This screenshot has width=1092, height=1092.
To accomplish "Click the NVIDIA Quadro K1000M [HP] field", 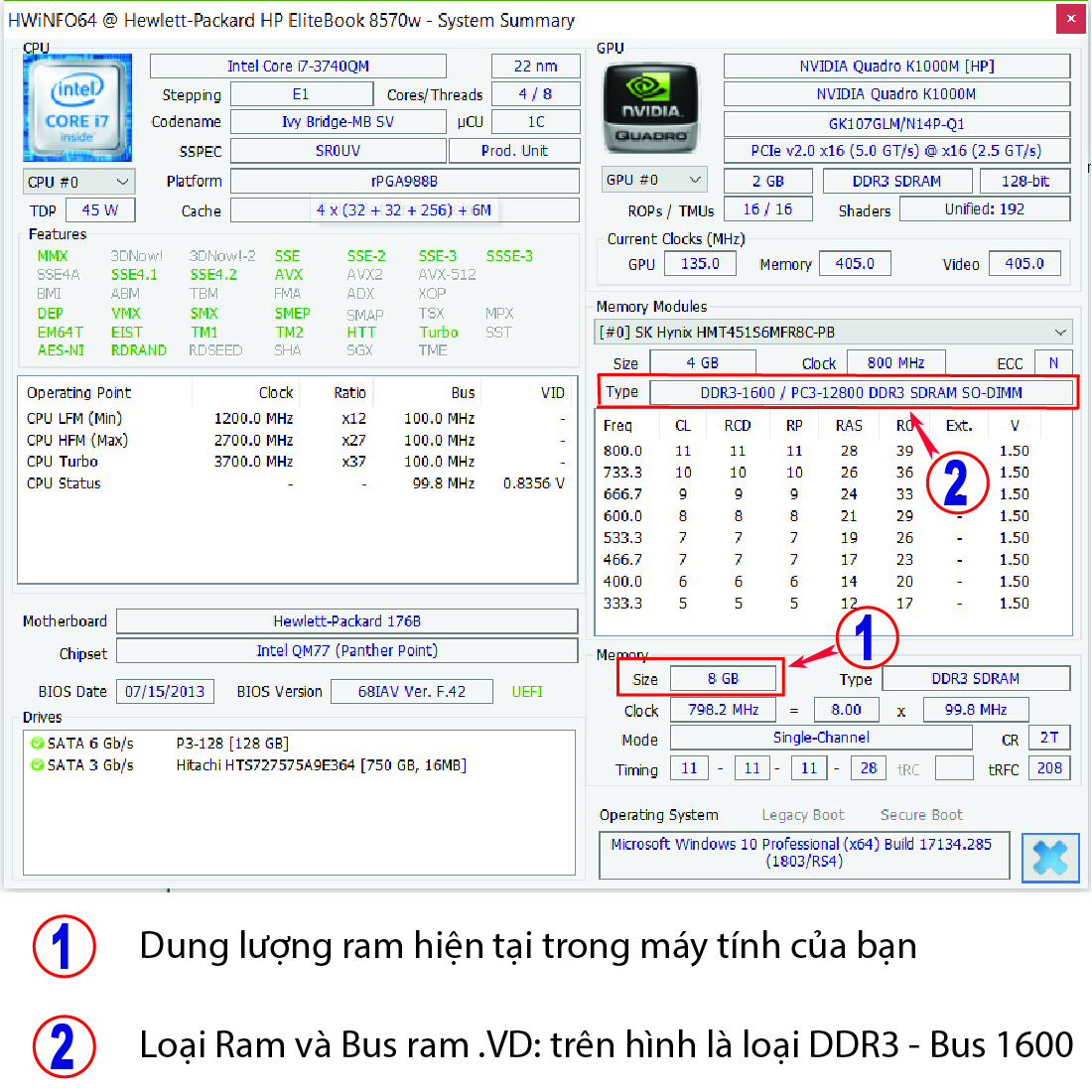I will (x=897, y=67).
